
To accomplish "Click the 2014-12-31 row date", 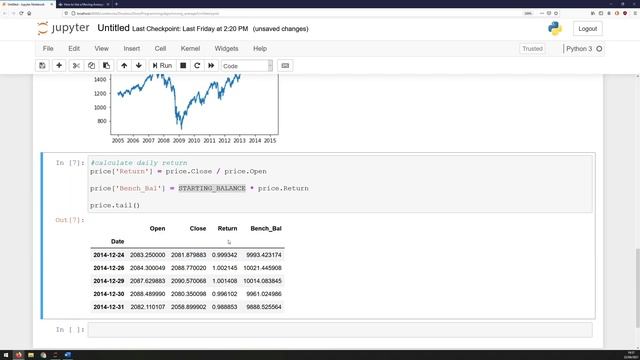I will point(109,307).
